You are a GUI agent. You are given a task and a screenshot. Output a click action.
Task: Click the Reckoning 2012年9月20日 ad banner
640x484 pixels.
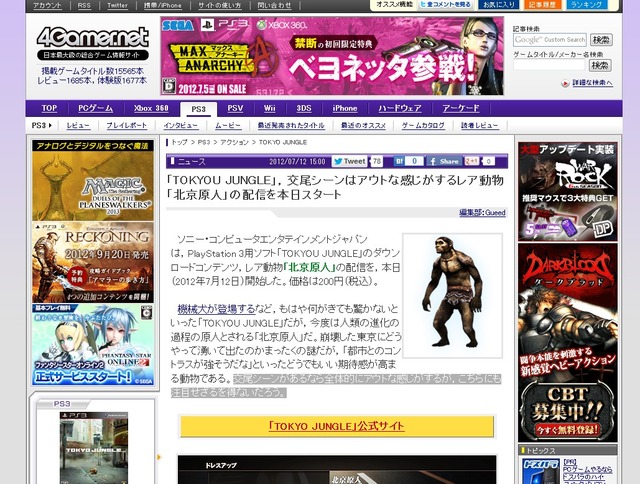[93, 262]
